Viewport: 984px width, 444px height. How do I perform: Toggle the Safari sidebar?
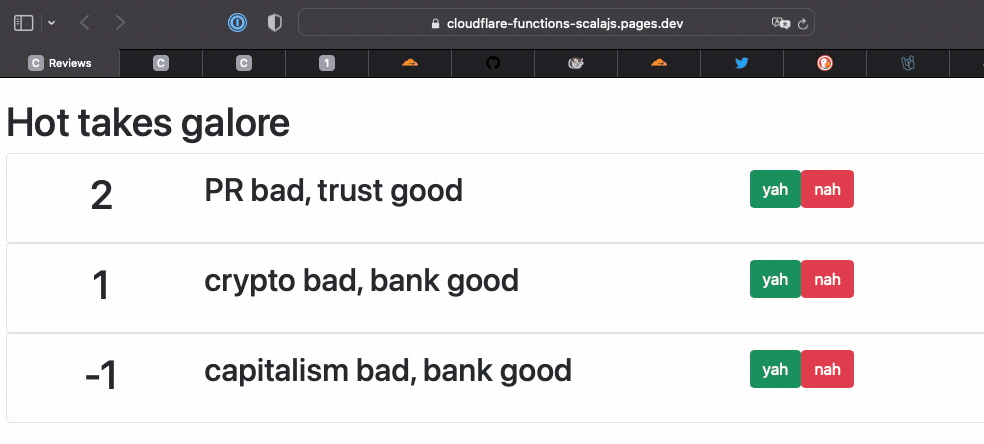click(x=24, y=22)
